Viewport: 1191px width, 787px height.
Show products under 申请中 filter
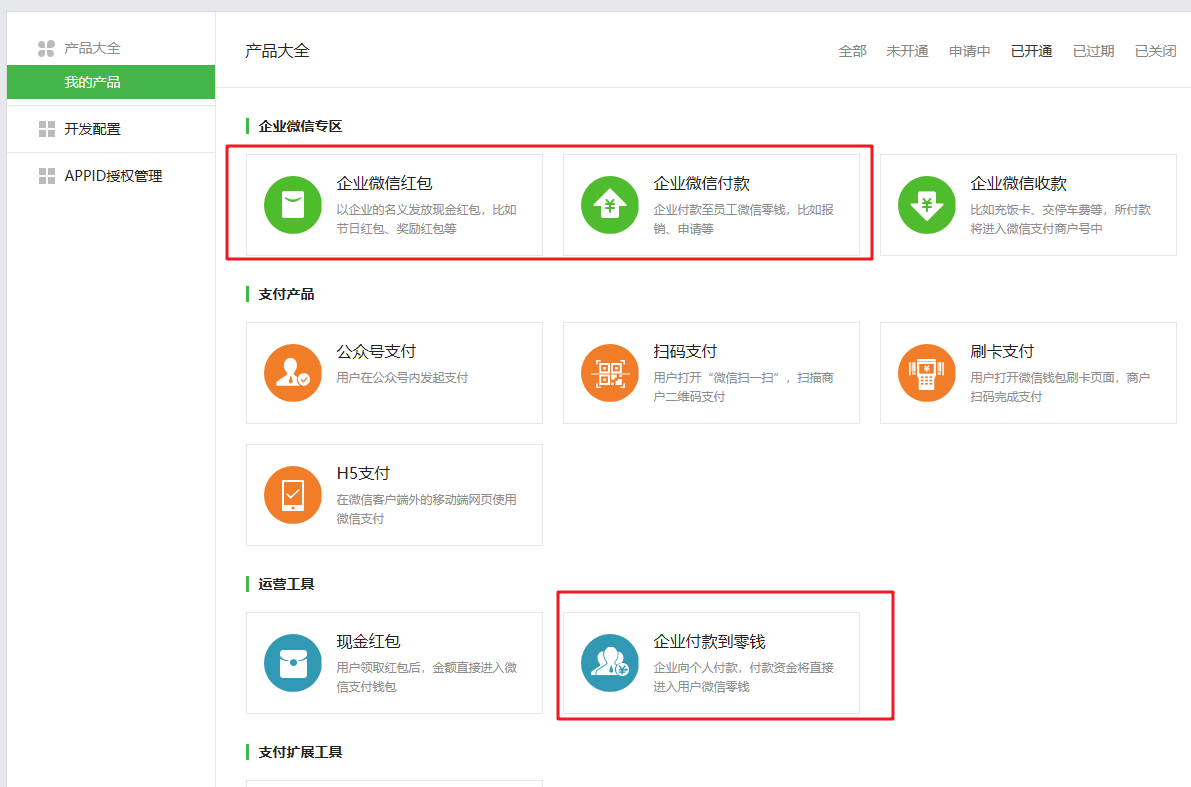(969, 51)
